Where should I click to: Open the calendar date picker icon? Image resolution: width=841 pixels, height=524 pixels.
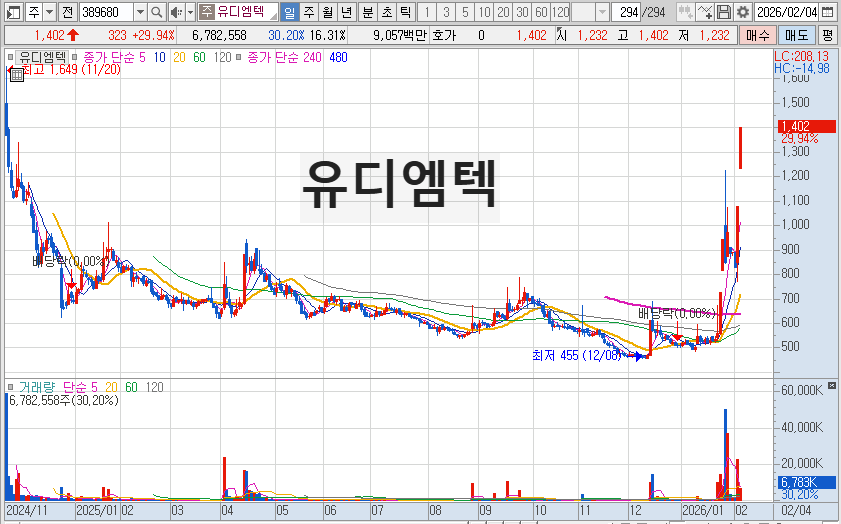[828, 12]
